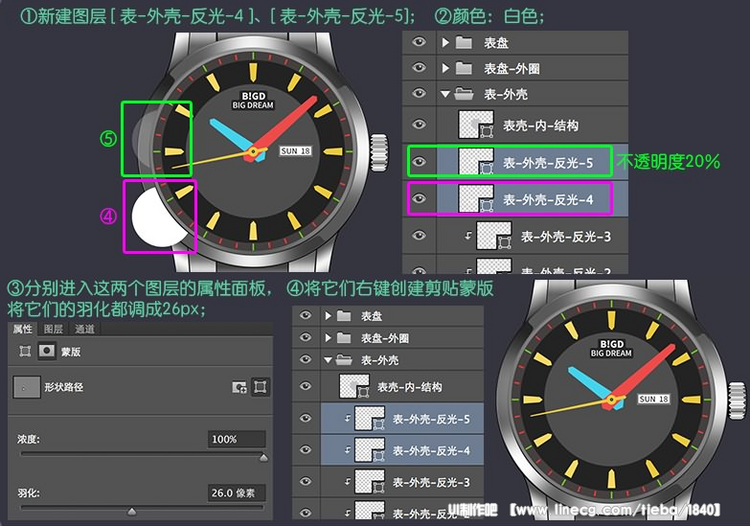
Task: Click the add pixel mask icon in 形状路径 row
Action: tap(239, 387)
